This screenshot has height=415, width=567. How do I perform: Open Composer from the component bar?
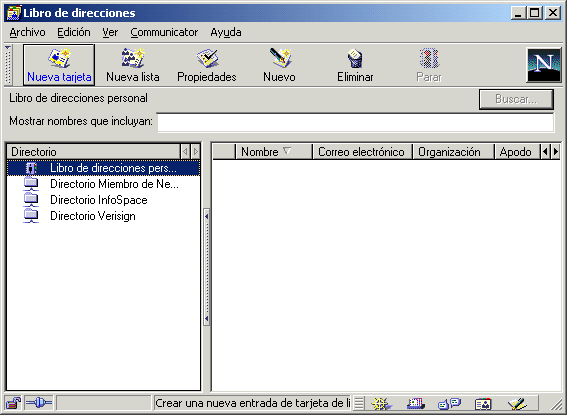pos(517,403)
